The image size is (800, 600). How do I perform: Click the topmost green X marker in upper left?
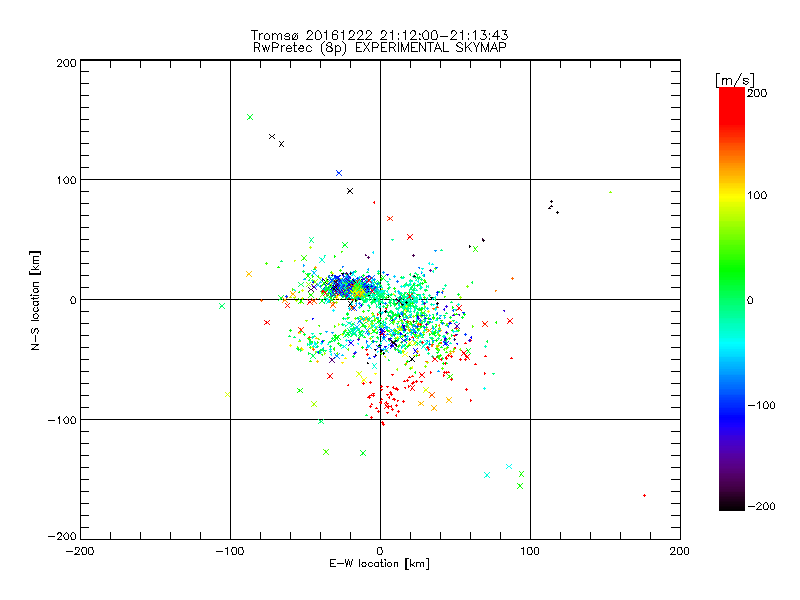click(250, 117)
